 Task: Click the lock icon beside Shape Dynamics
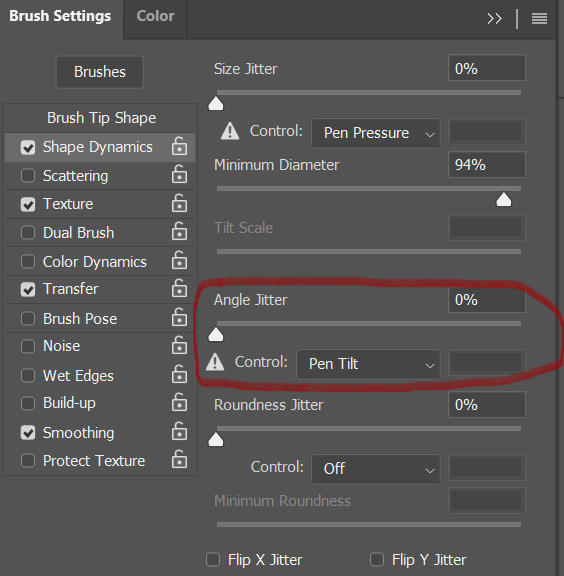[179, 146]
